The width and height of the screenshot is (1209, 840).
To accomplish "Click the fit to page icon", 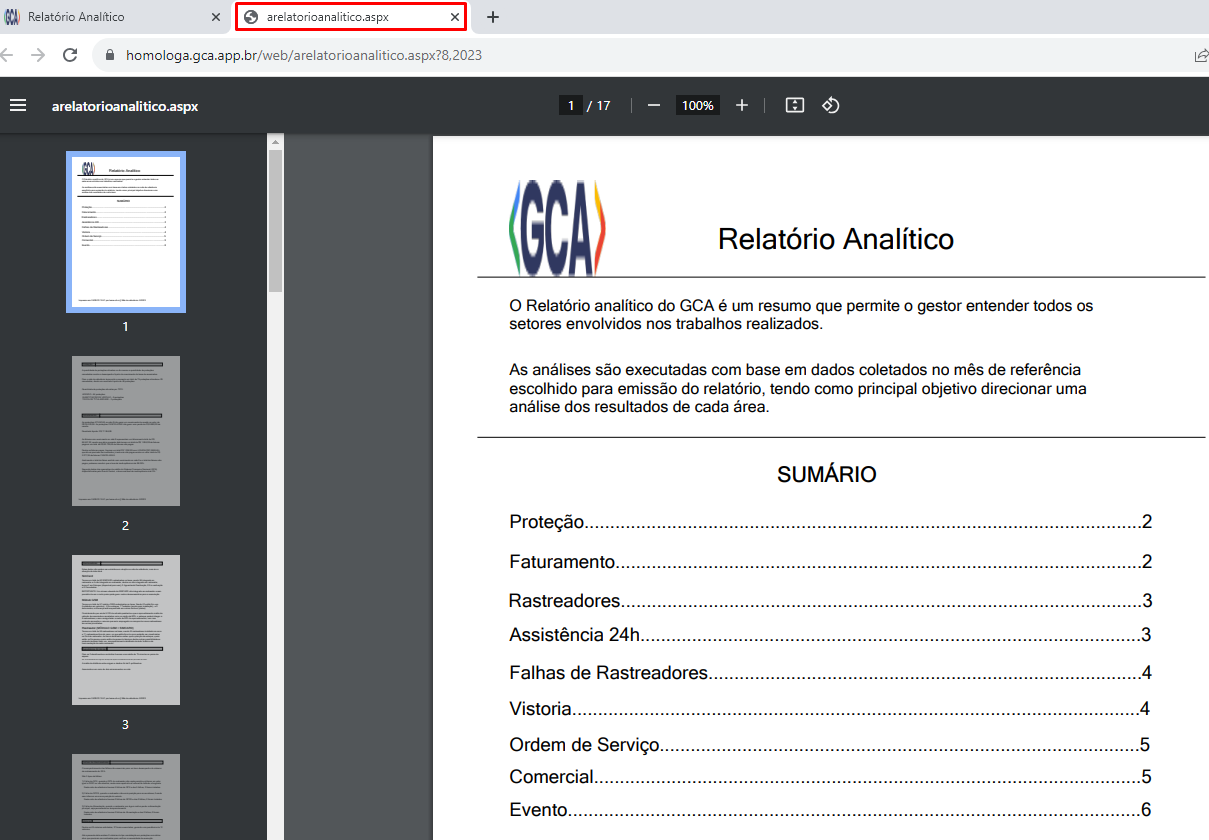I will pos(795,105).
